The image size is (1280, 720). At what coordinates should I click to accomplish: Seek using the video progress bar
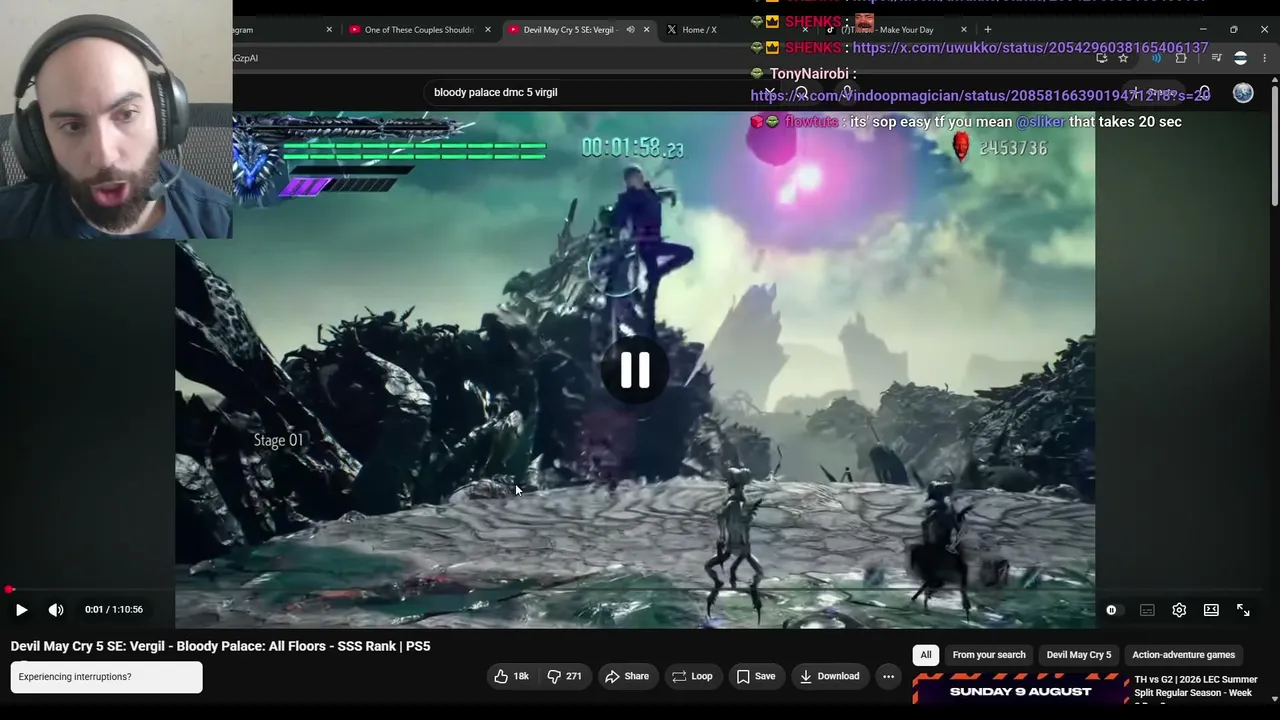[x=635, y=590]
